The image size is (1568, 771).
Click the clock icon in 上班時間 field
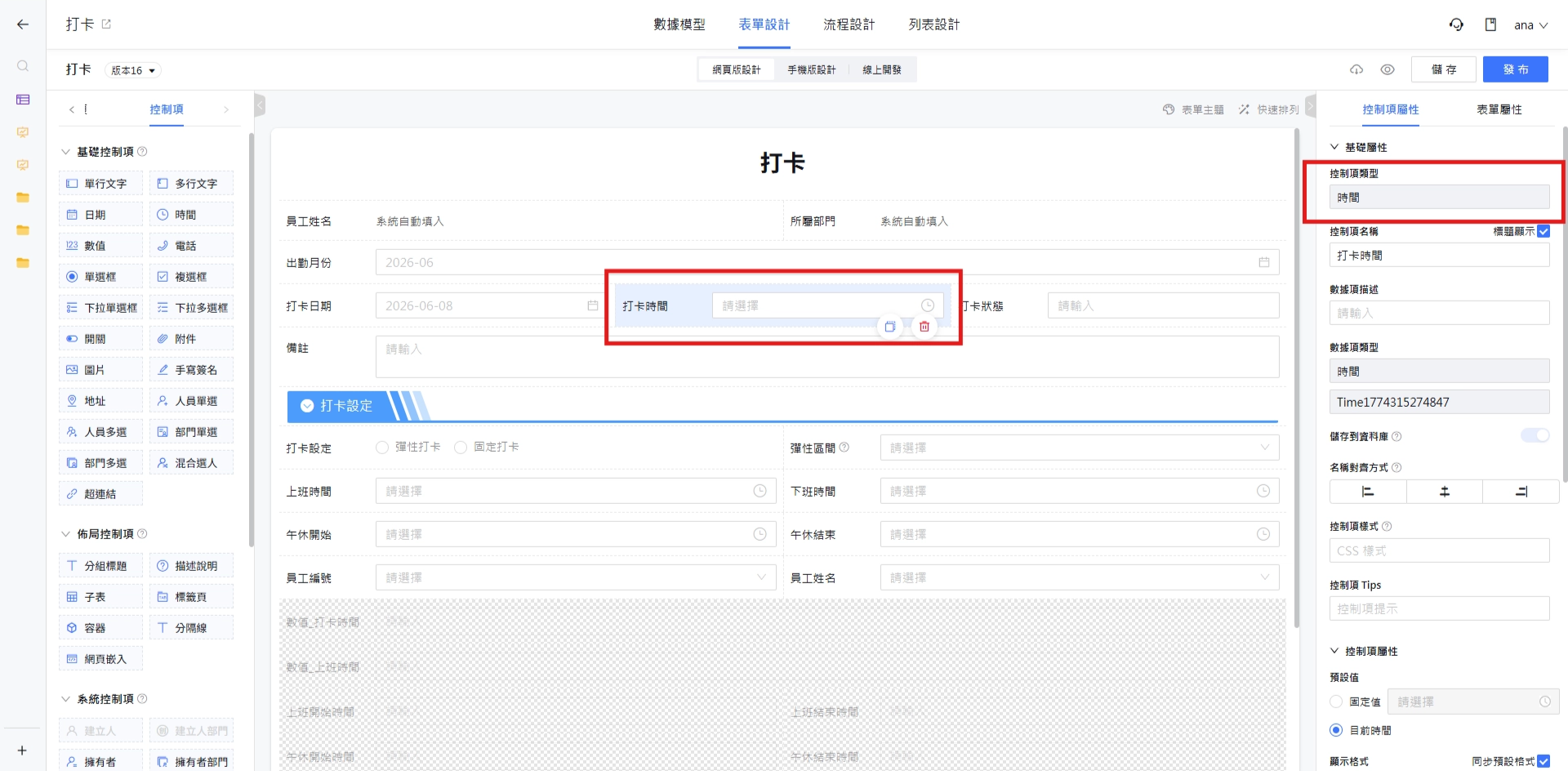[x=759, y=491]
